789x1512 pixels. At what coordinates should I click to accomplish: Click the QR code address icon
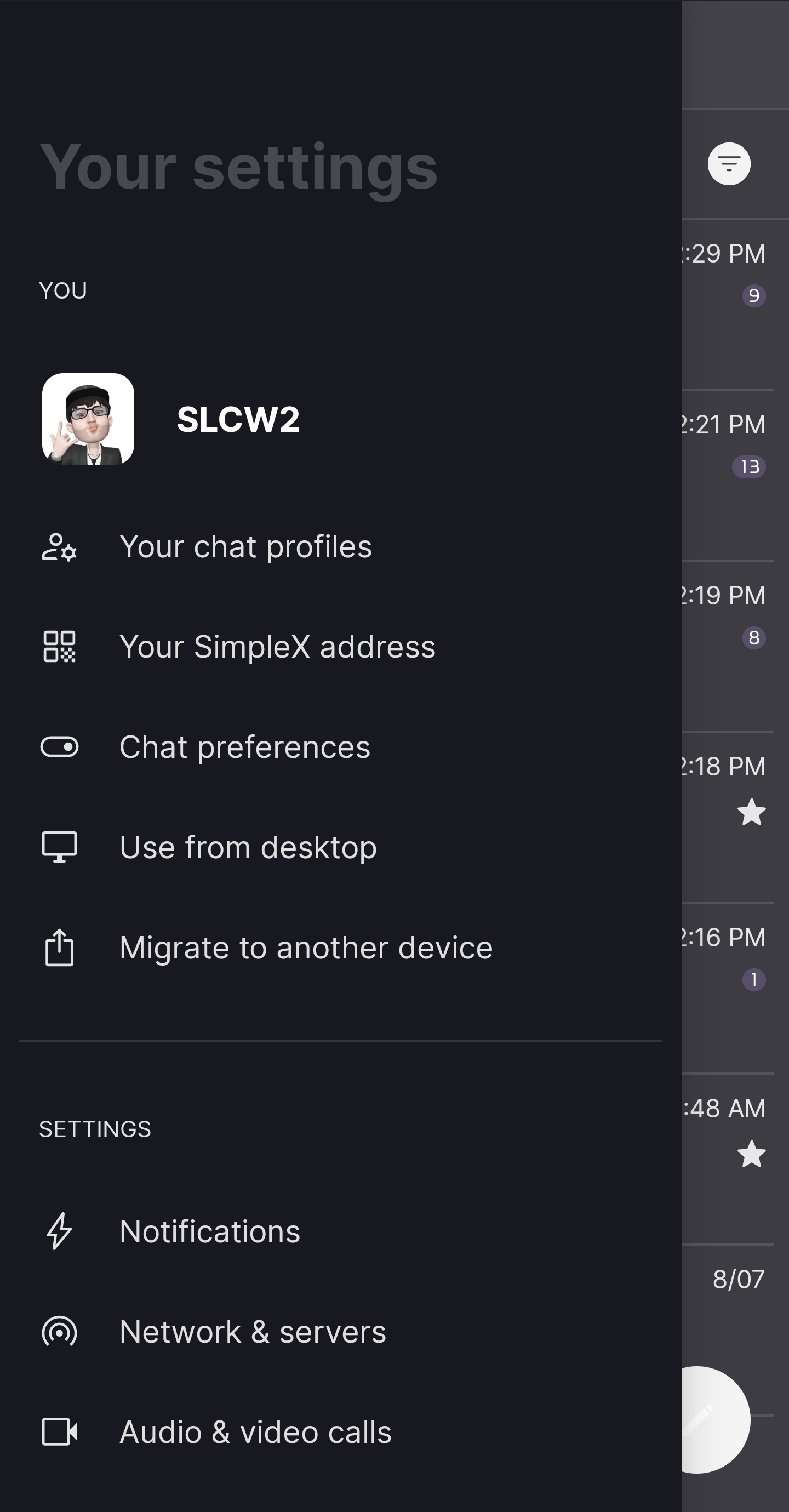point(59,647)
